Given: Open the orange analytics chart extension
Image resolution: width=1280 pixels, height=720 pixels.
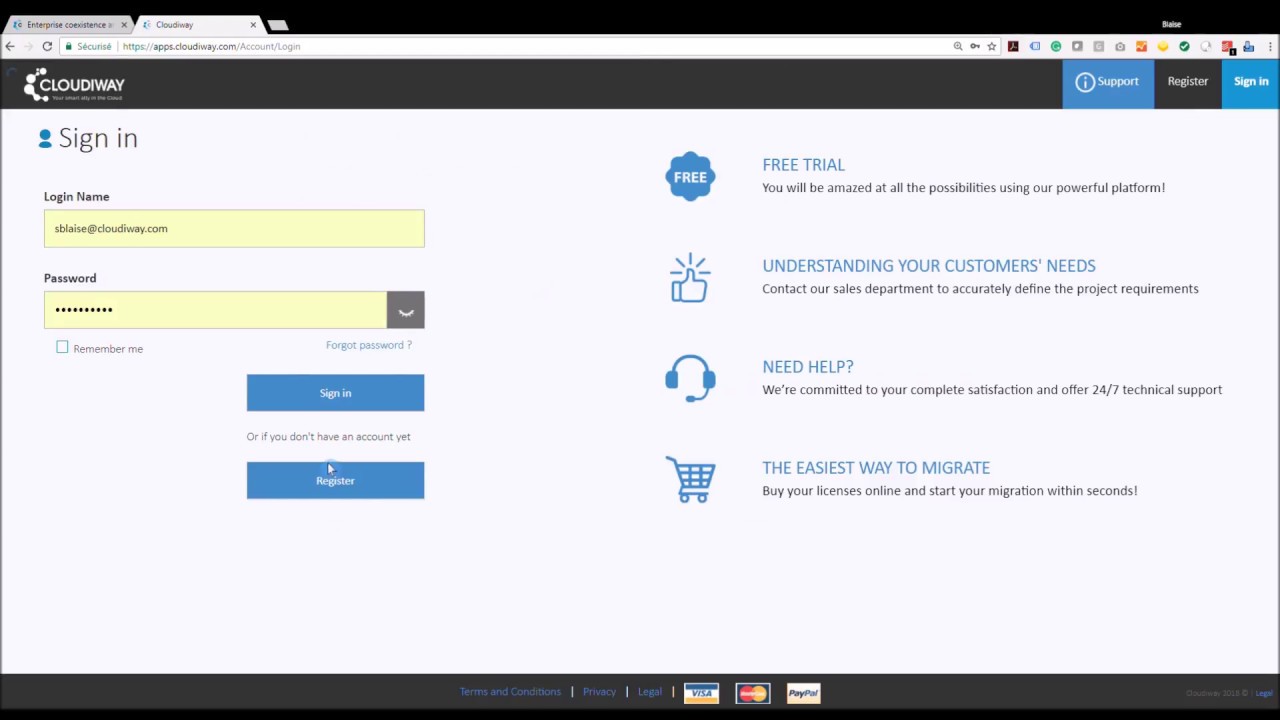Looking at the screenshot, I should [1141, 46].
